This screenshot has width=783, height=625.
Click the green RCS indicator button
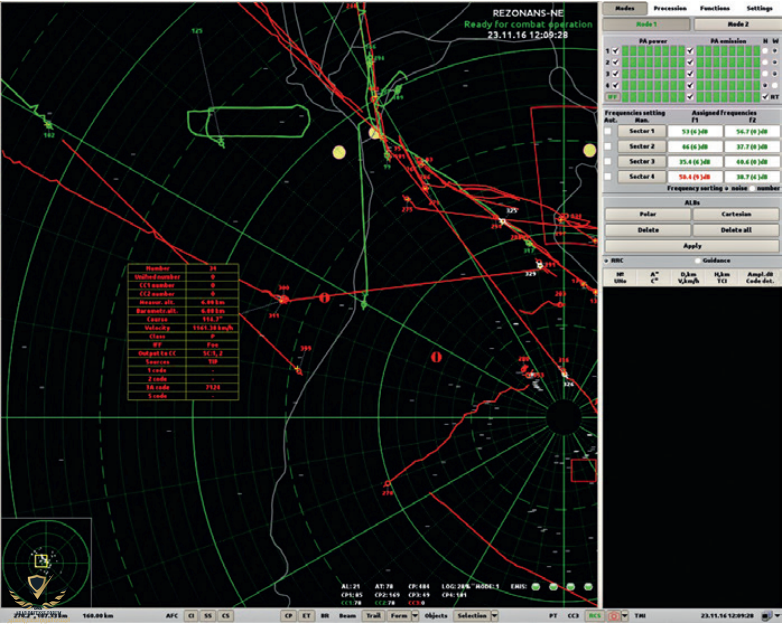pos(597,616)
